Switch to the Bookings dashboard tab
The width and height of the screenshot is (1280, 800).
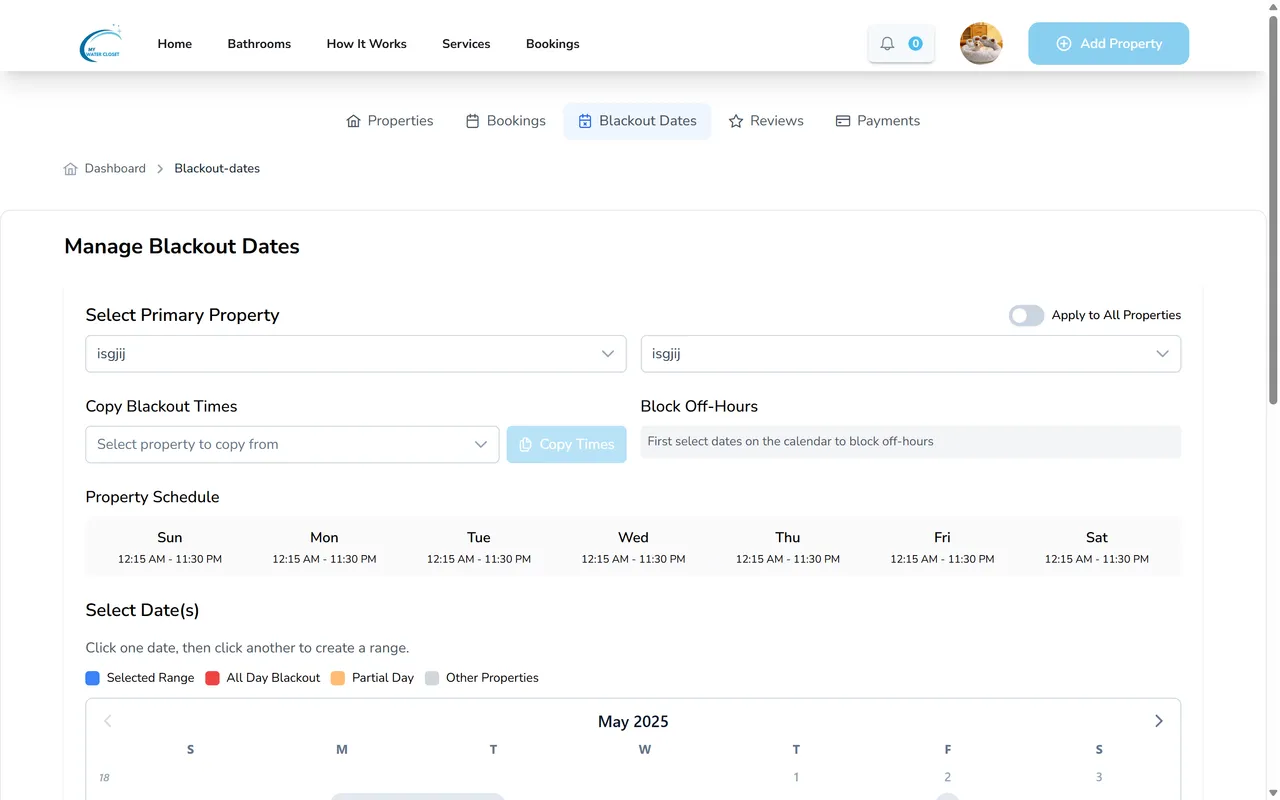pyautogui.click(x=505, y=121)
